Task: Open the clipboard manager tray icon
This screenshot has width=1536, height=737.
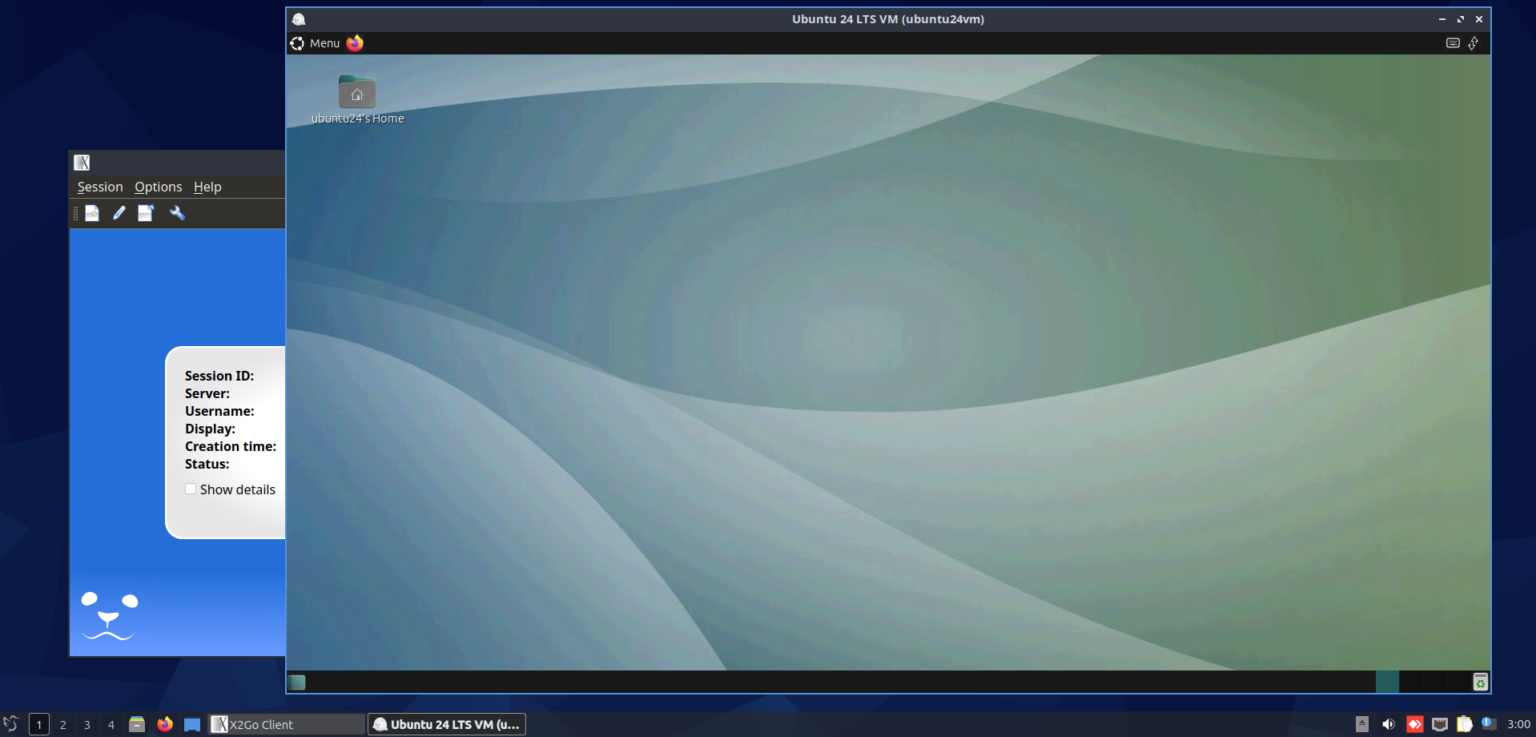Action: pos(1464,723)
